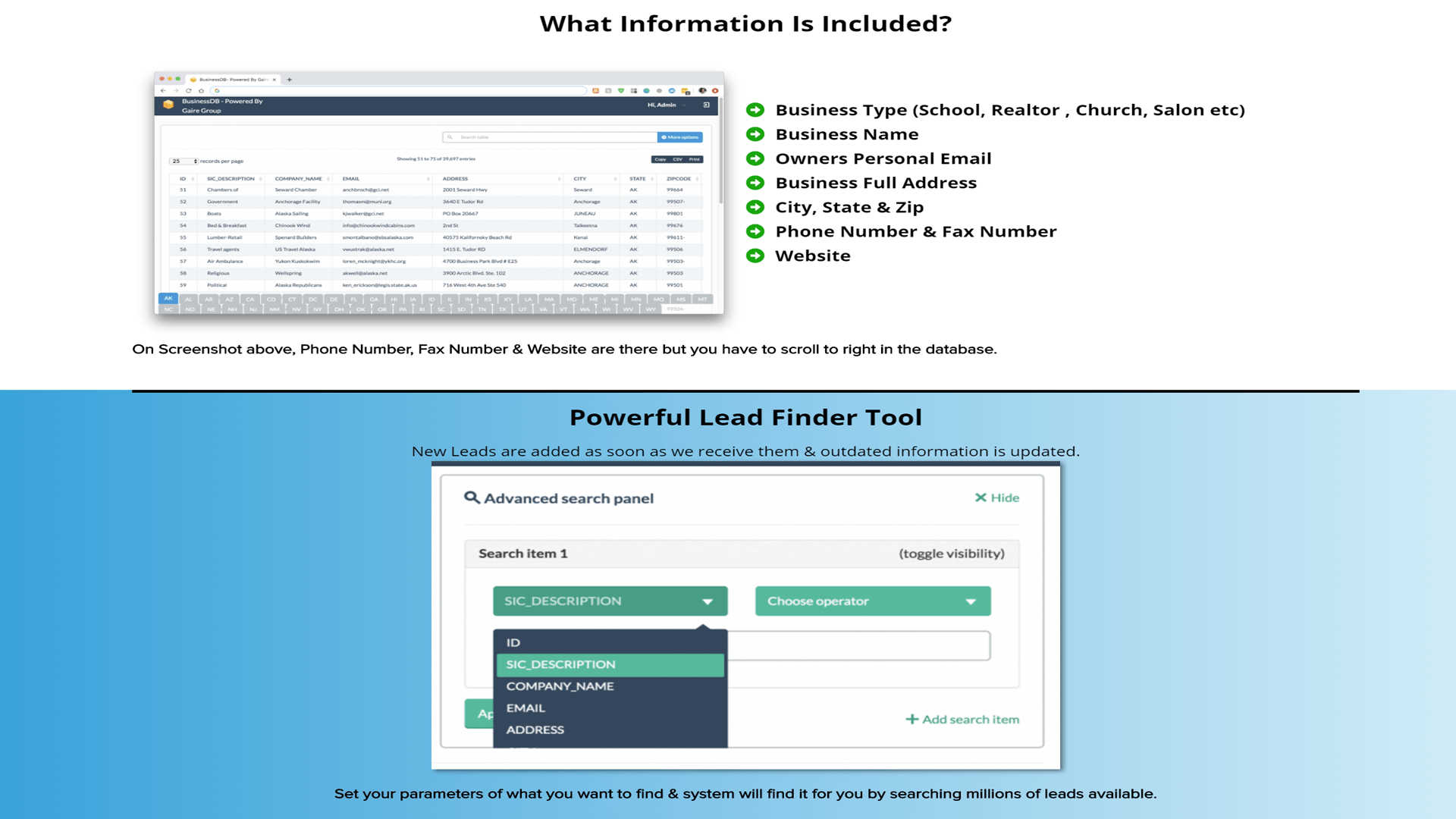1456x819 pixels.
Task: Click the zipcode cell 99676
Action: tap(675, 225)
